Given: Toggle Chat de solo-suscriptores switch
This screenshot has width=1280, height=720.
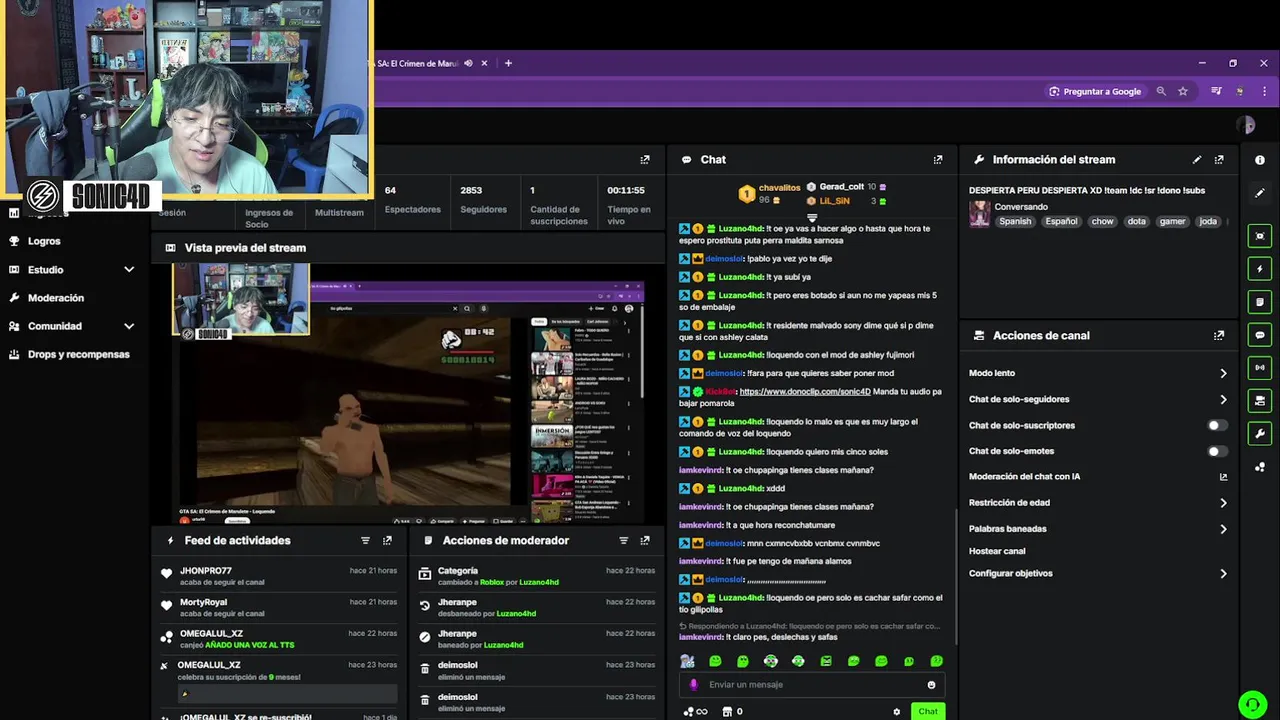Looking at the screenshot, I should click(1217, 425).
